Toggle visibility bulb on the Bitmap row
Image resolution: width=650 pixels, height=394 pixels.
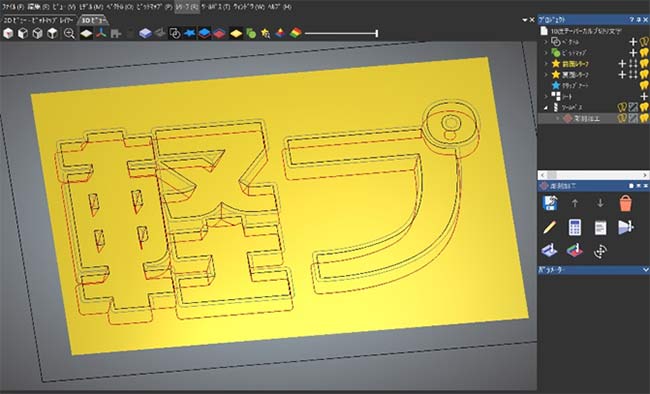[x=644, y=53]
